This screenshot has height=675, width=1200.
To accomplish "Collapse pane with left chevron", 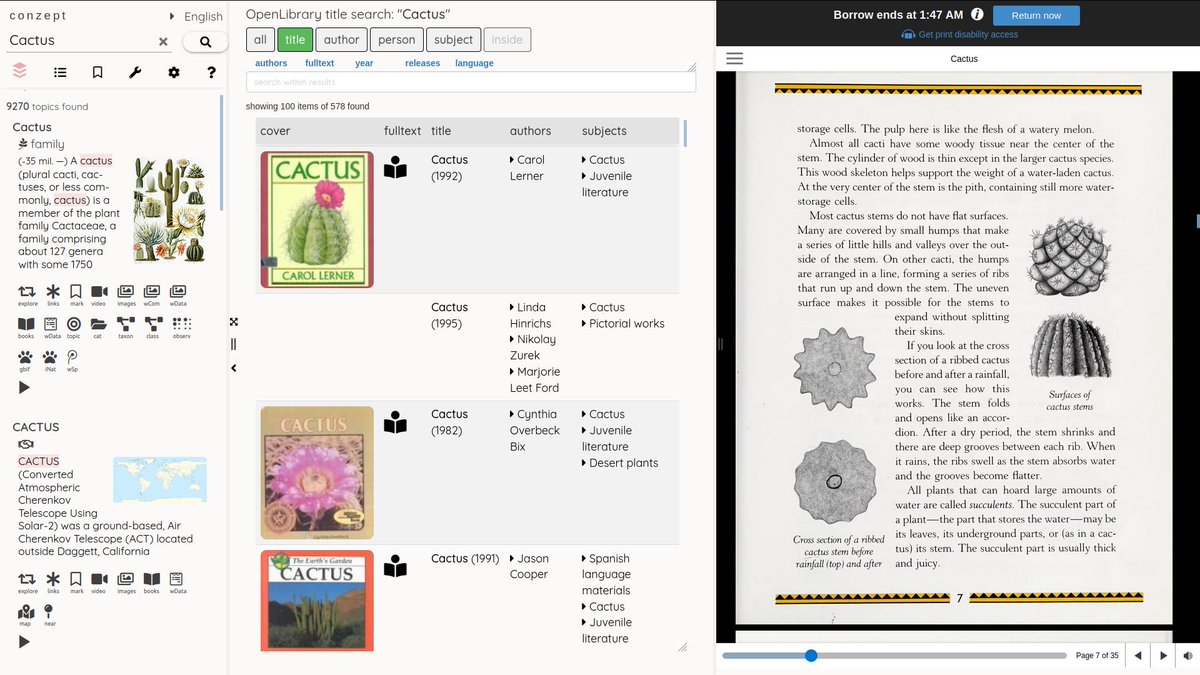I will [233, 368].
